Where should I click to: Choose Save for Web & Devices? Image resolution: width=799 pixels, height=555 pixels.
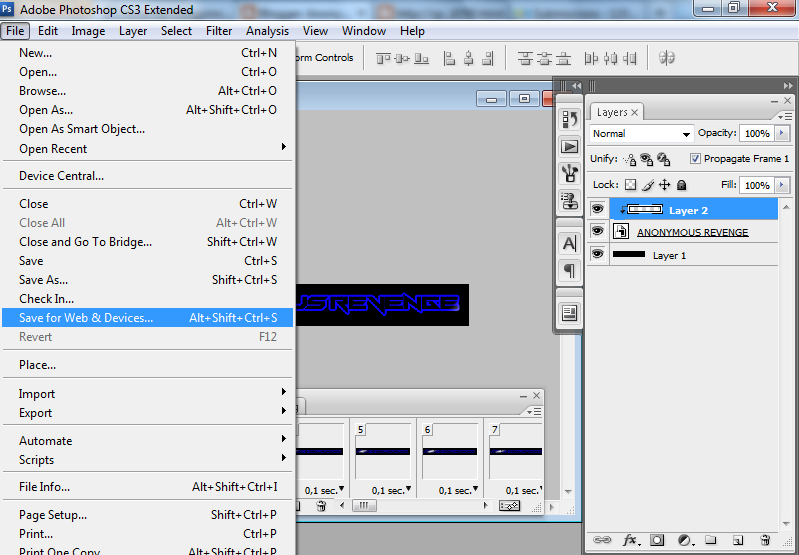click(x=148, y=318)
